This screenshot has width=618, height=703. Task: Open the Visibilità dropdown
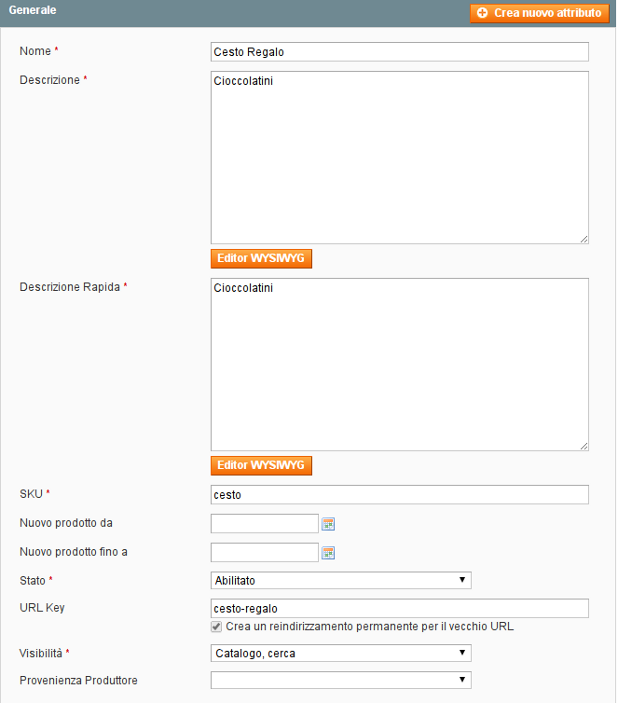[340, 653]
